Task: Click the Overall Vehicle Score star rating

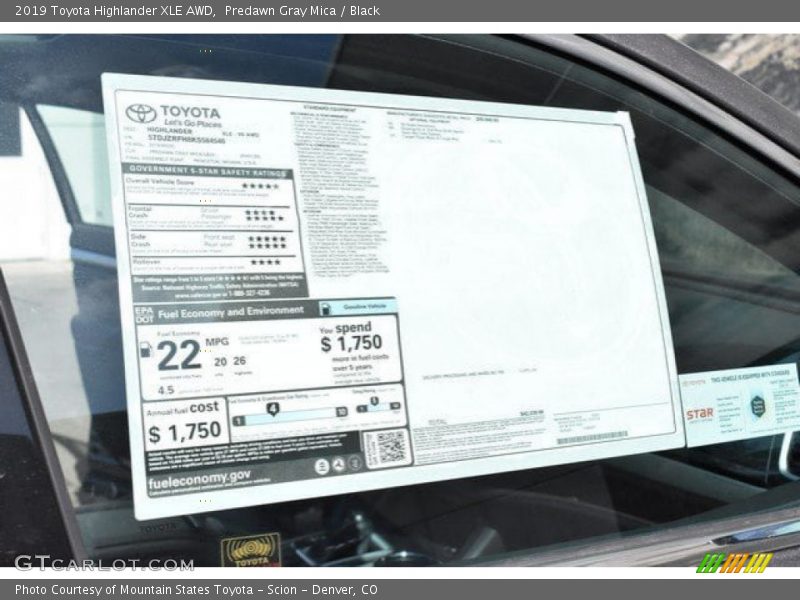Action: click(x=261, y=186)
